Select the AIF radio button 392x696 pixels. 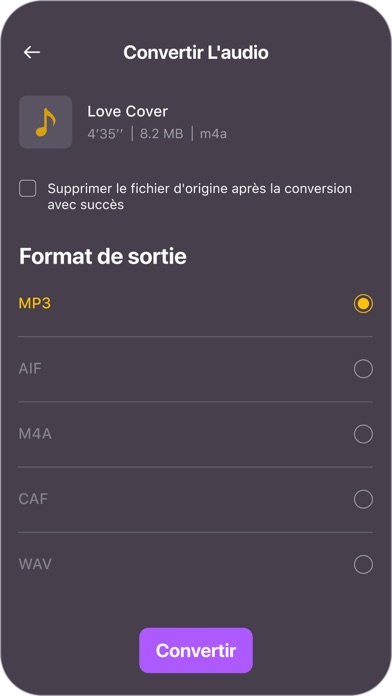tap(363, 369)
